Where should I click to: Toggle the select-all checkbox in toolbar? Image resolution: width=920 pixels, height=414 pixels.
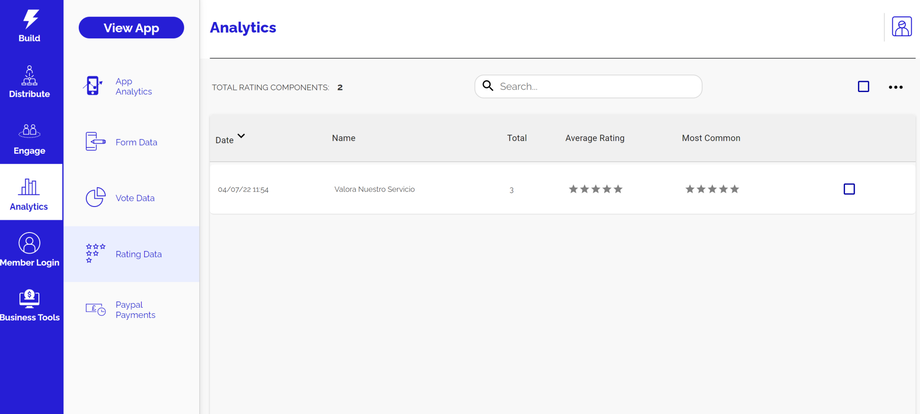pos(863,87)
